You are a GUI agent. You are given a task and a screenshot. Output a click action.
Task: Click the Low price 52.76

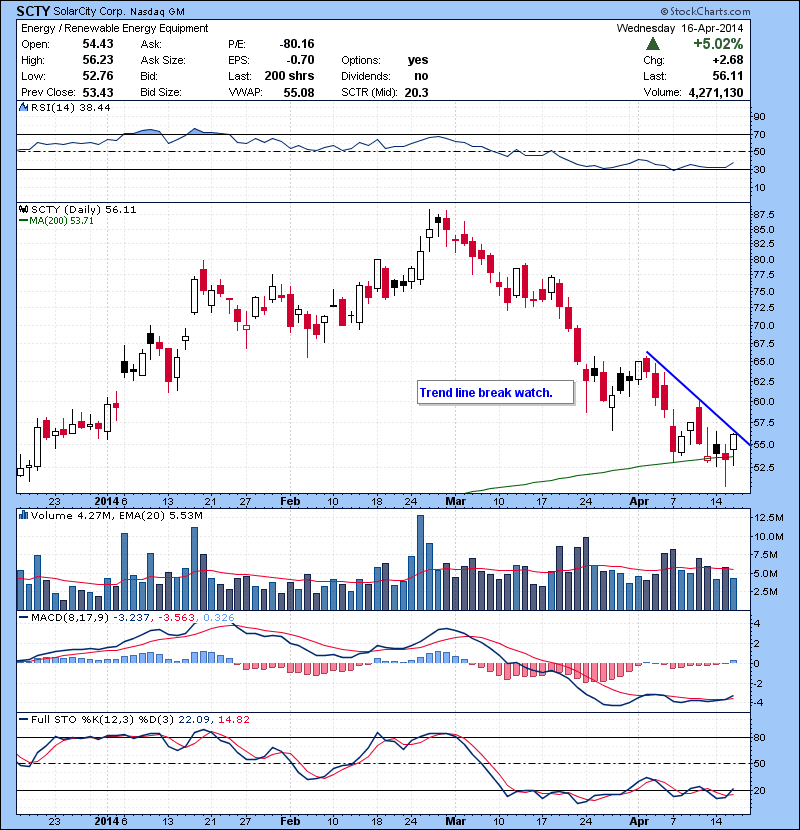point(98,76)
